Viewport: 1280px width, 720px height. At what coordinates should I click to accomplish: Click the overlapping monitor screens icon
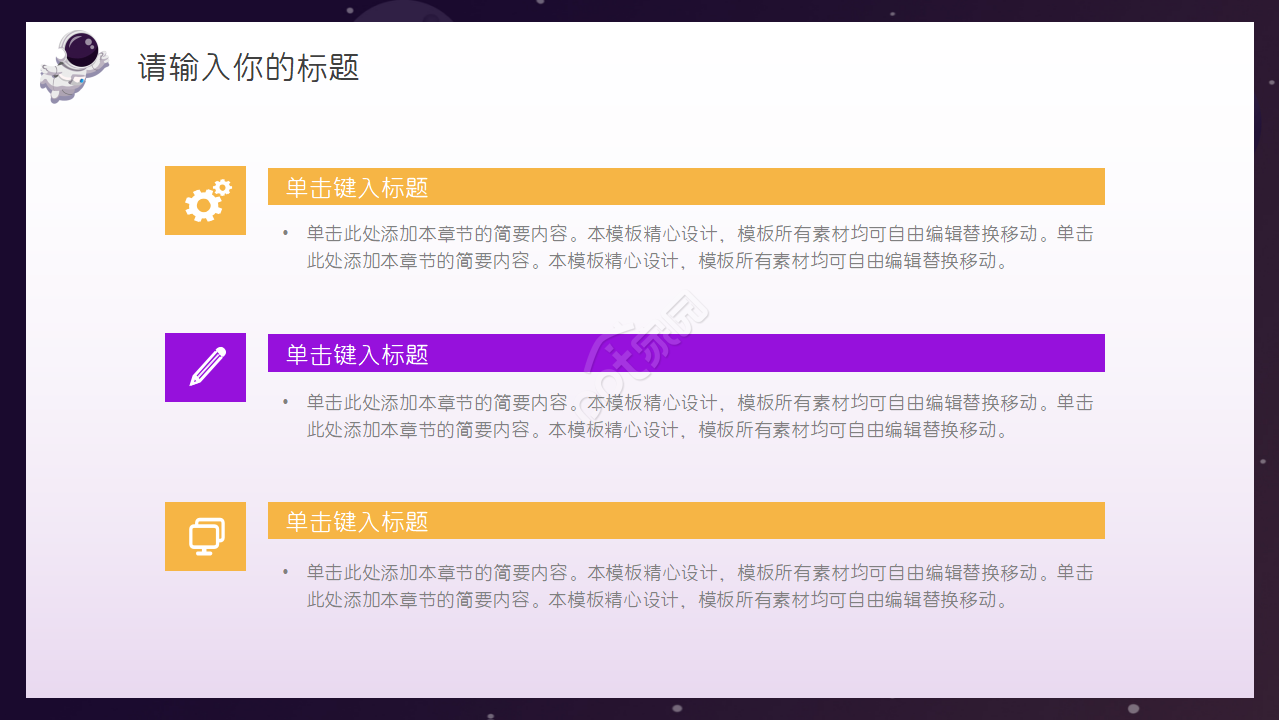[x=206, y=537]
